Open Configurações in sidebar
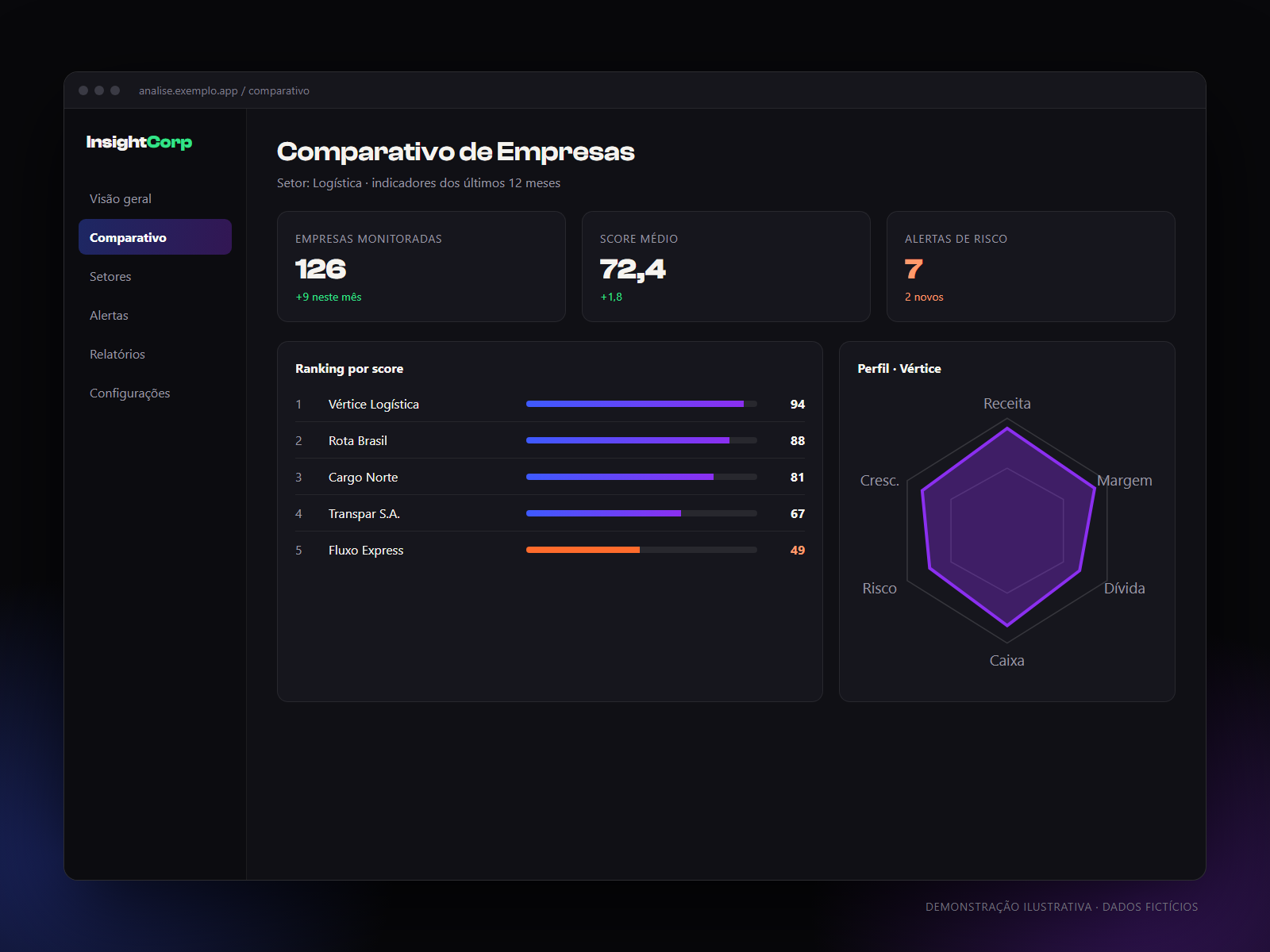 click(155, 393)
